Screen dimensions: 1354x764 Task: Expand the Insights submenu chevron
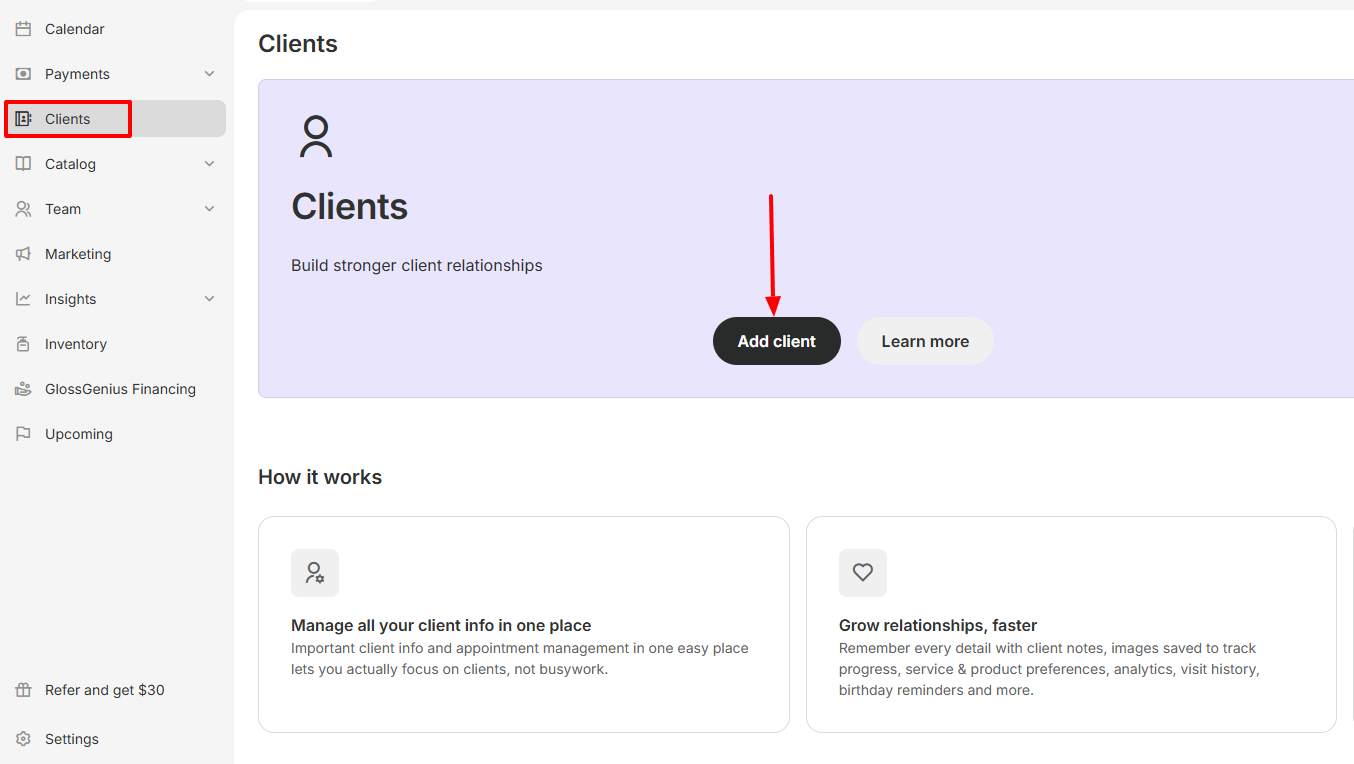click(209, 299)
